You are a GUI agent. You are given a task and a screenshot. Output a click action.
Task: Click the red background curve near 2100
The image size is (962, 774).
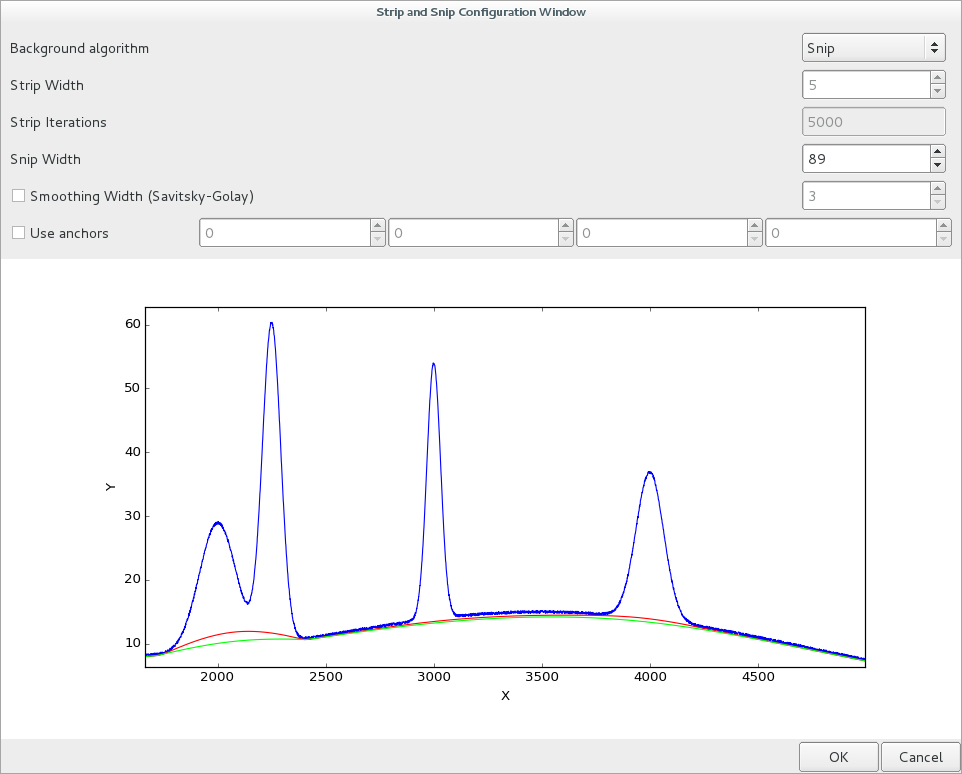click(239, 631)
